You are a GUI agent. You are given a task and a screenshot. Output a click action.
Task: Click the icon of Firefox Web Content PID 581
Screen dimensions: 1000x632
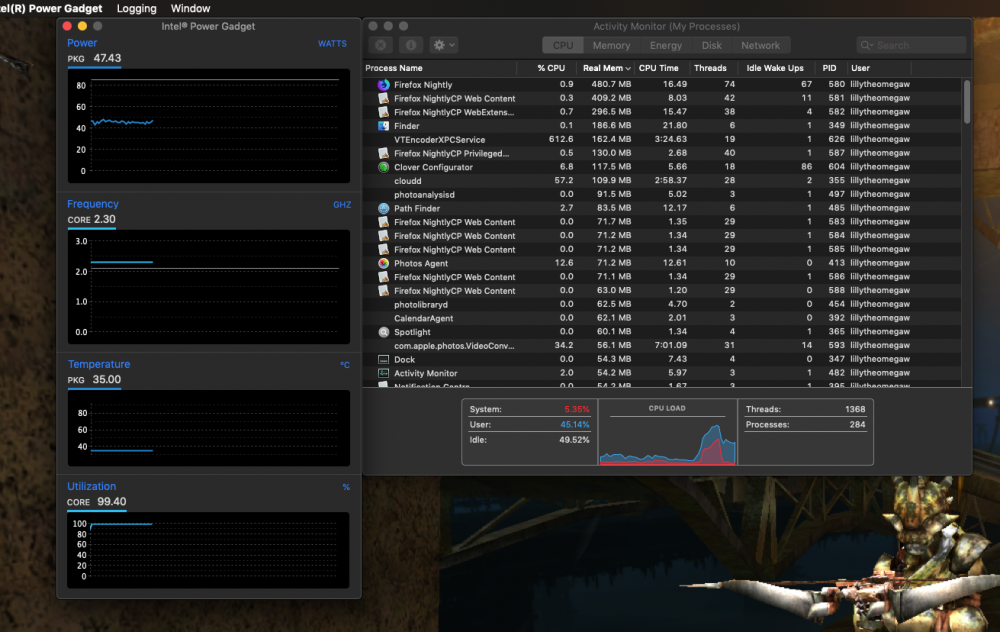[x=383, y=98]
